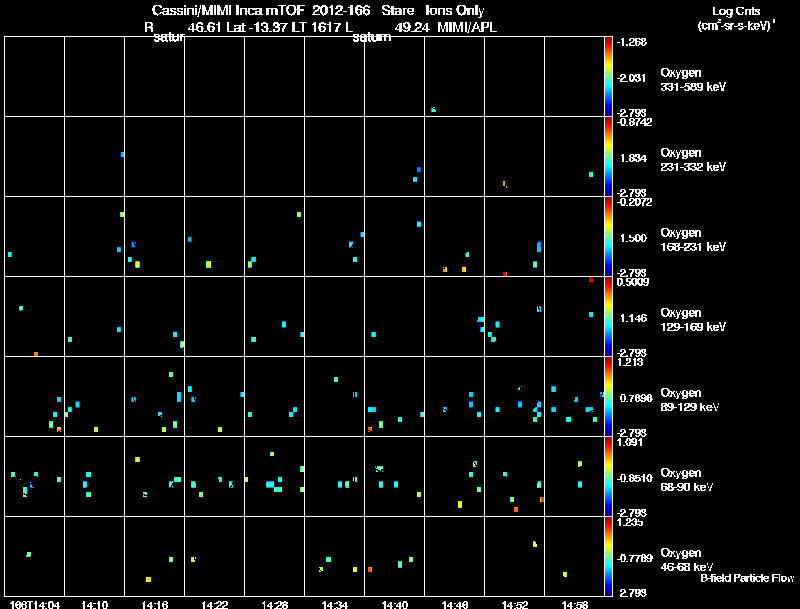Click the 14:28 time axis tick label
This screenshot has width=800, height=609.
[274, 605]
